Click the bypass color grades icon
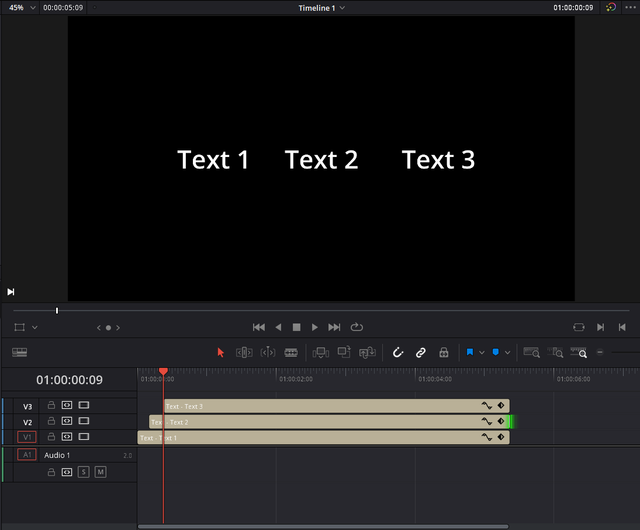Image resolution: width=640 pixels, height=530 pixels. coord(611,7)
